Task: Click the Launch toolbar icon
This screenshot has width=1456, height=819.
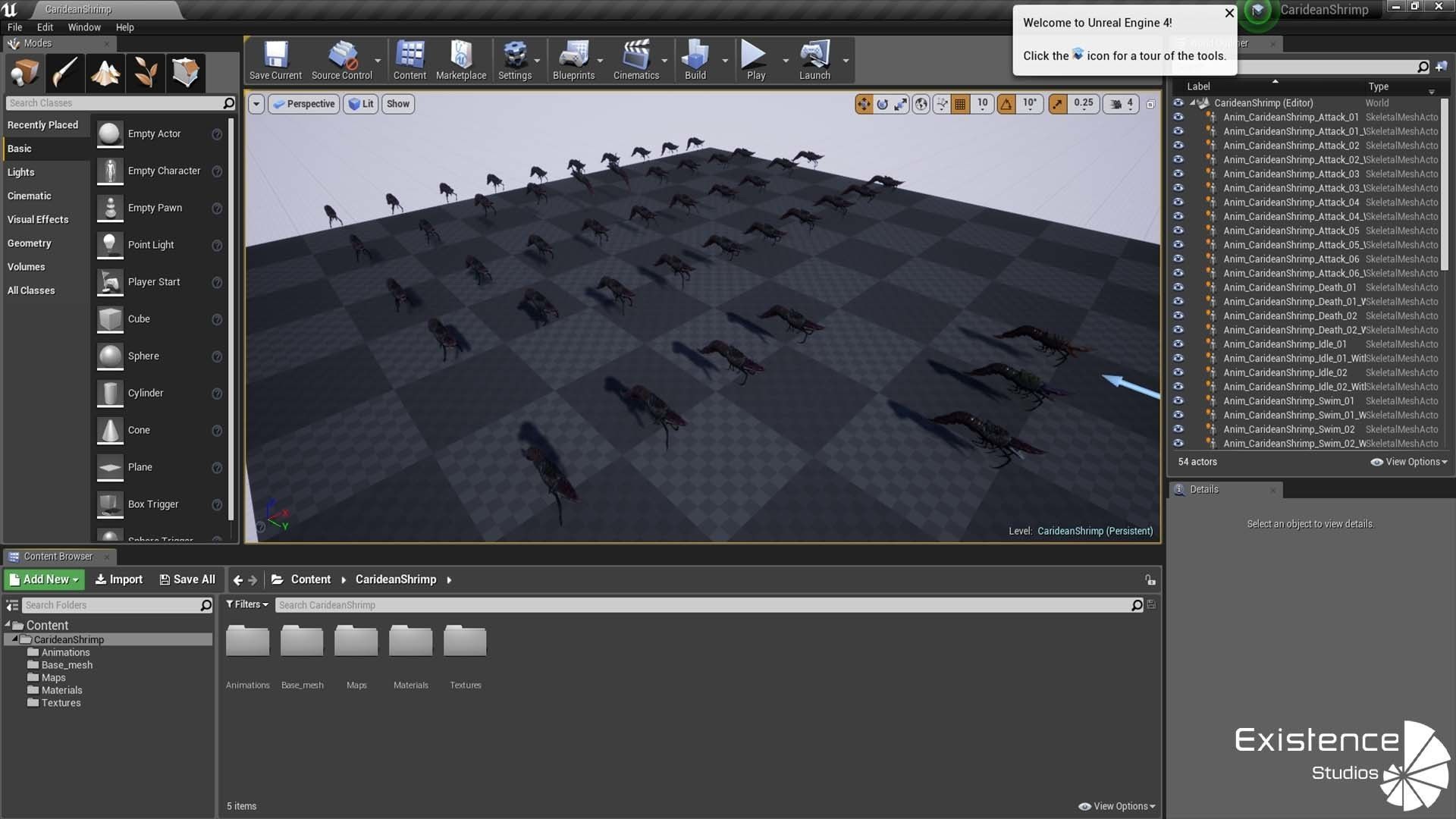Action: point(815,60)
